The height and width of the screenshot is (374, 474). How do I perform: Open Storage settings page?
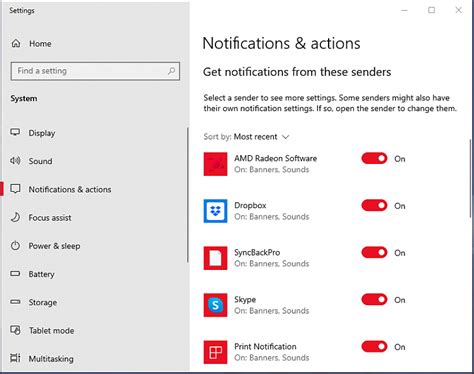(42, 302)
